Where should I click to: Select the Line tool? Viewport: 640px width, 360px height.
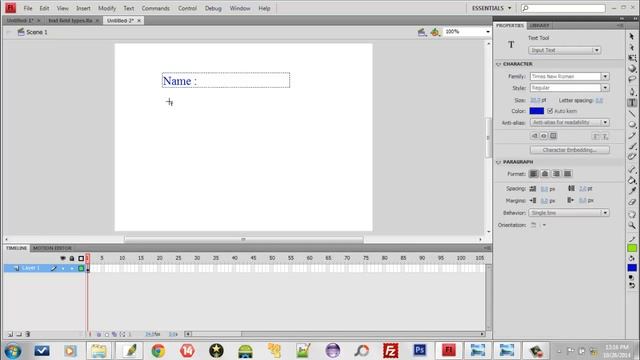coord(632,113)
